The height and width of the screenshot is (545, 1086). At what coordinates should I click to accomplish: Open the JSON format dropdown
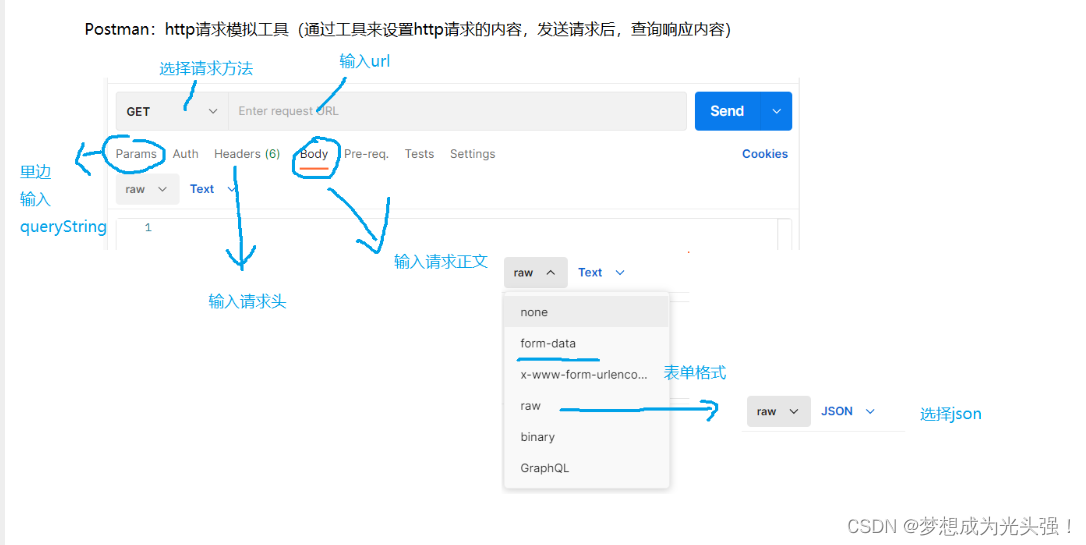(848, 411)
